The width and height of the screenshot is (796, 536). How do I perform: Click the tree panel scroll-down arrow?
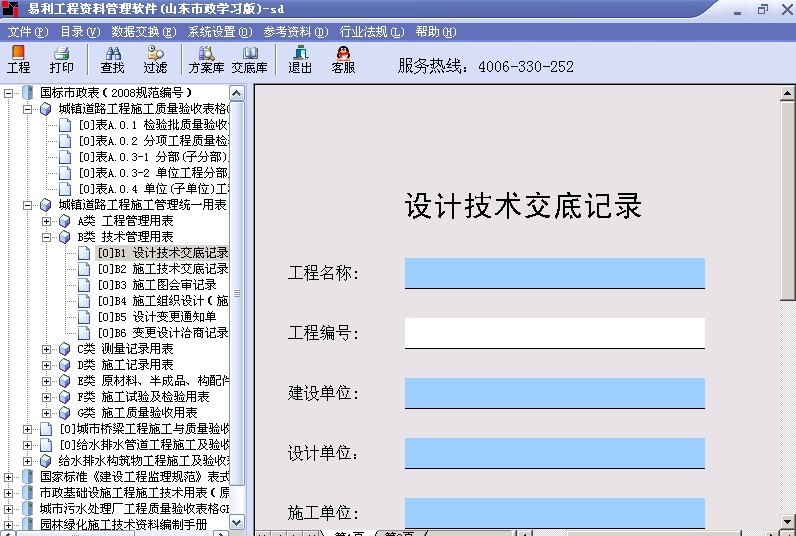pyautogui.click(x=237, y=522)
